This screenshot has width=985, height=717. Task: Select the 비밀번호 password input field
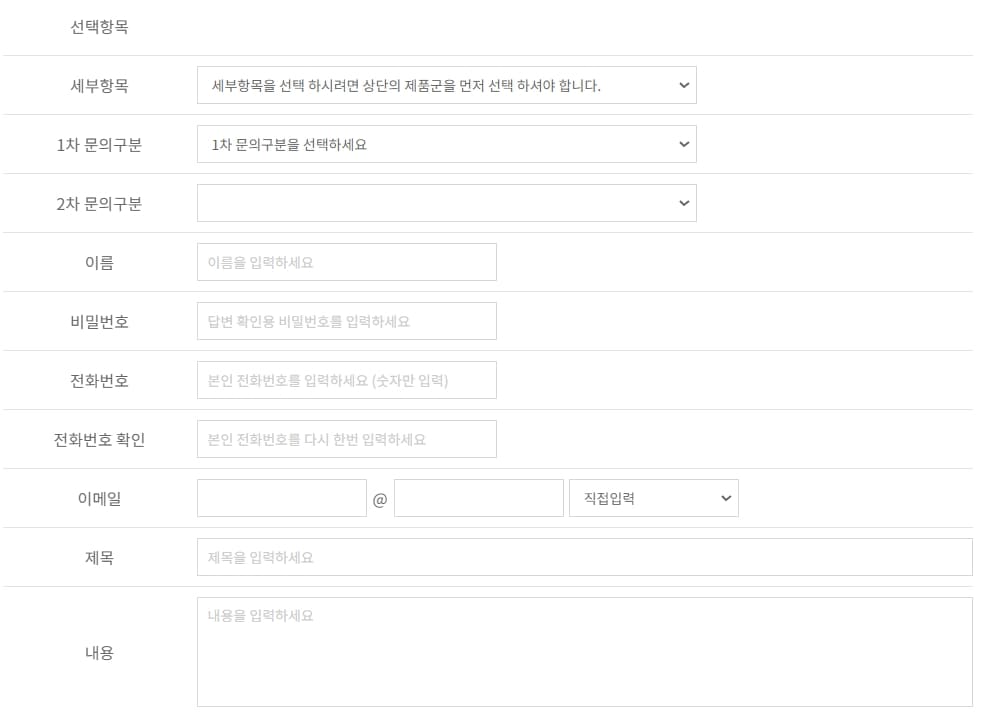(346, 320)
